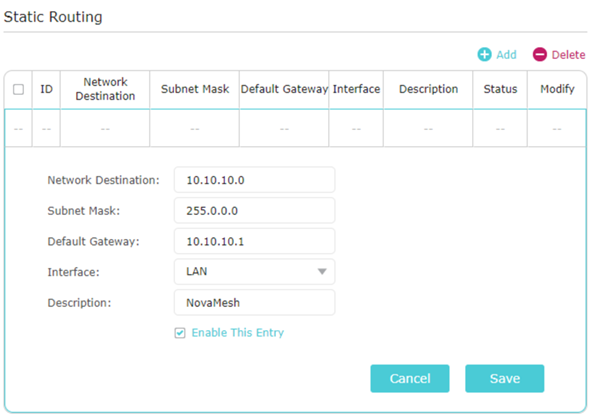This screenshot has width=590, height=418.
Task: Select the LAN interface combo box
Action: coord(254,272)
